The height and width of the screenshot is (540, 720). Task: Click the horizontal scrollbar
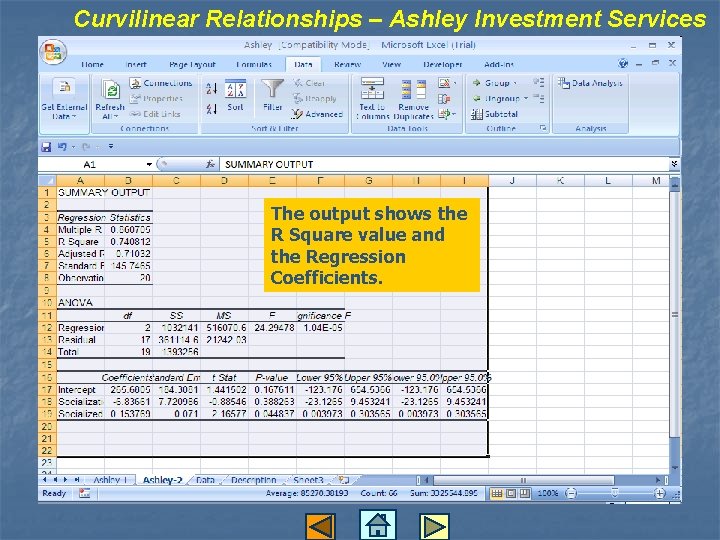point(523,480)
